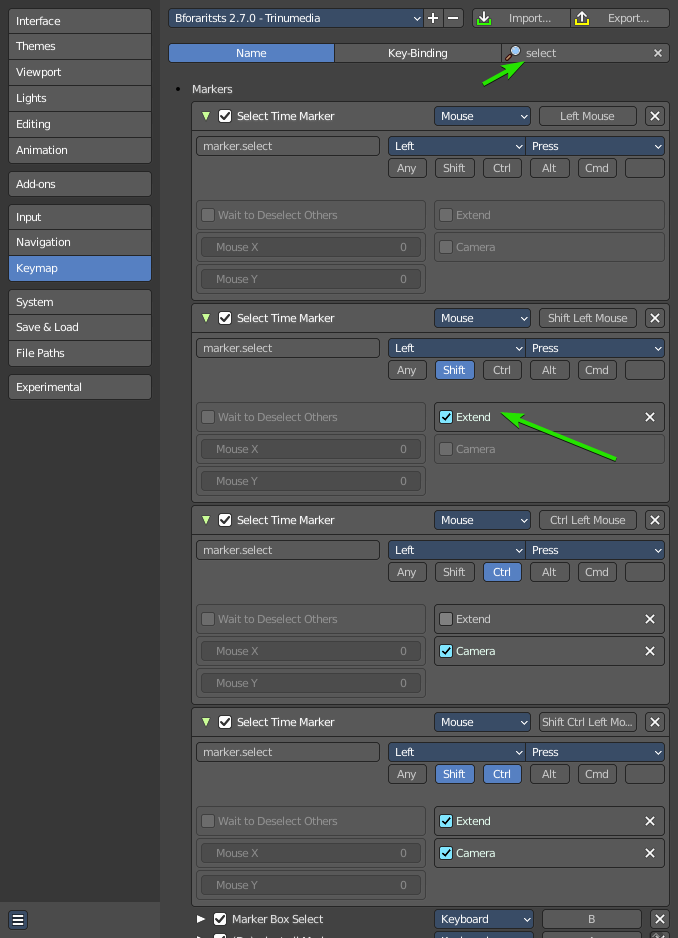This screenshot has width=678, height=938.
Task: Open the Bforartists 2.7.0 keymap preset dropdown
Action: [x=296, y=18]
